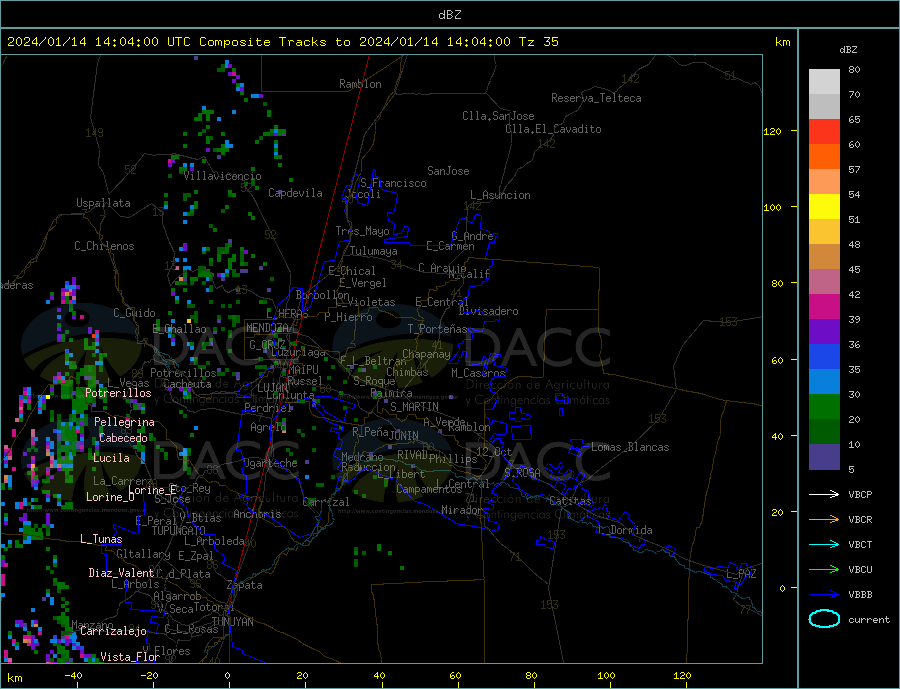Viewport: 900px width, 689px height.
Task: Click the 'Villavicencio' map label
Action: point(222,176)
